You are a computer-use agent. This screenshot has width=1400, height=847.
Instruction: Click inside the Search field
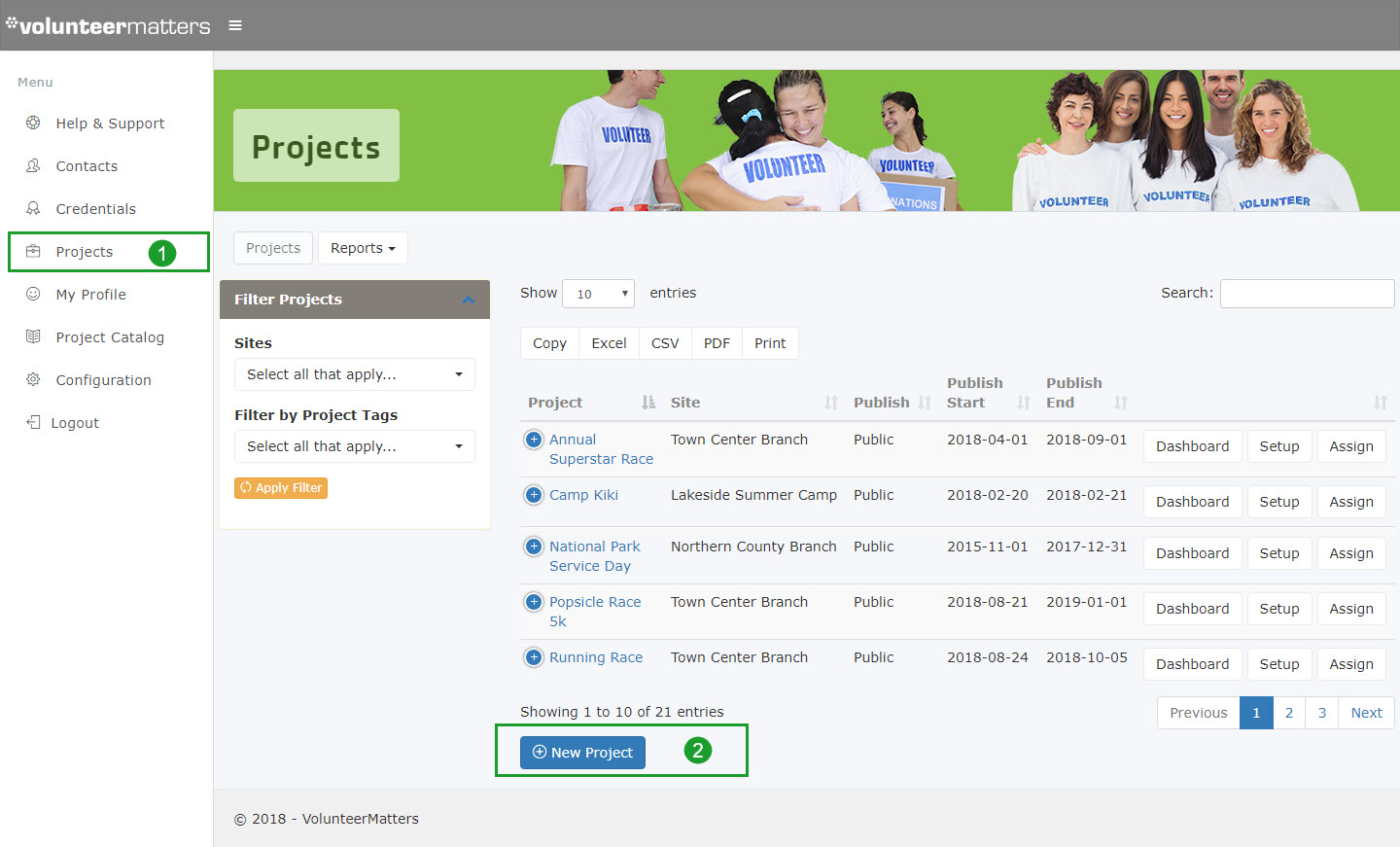click(1307, 293)
